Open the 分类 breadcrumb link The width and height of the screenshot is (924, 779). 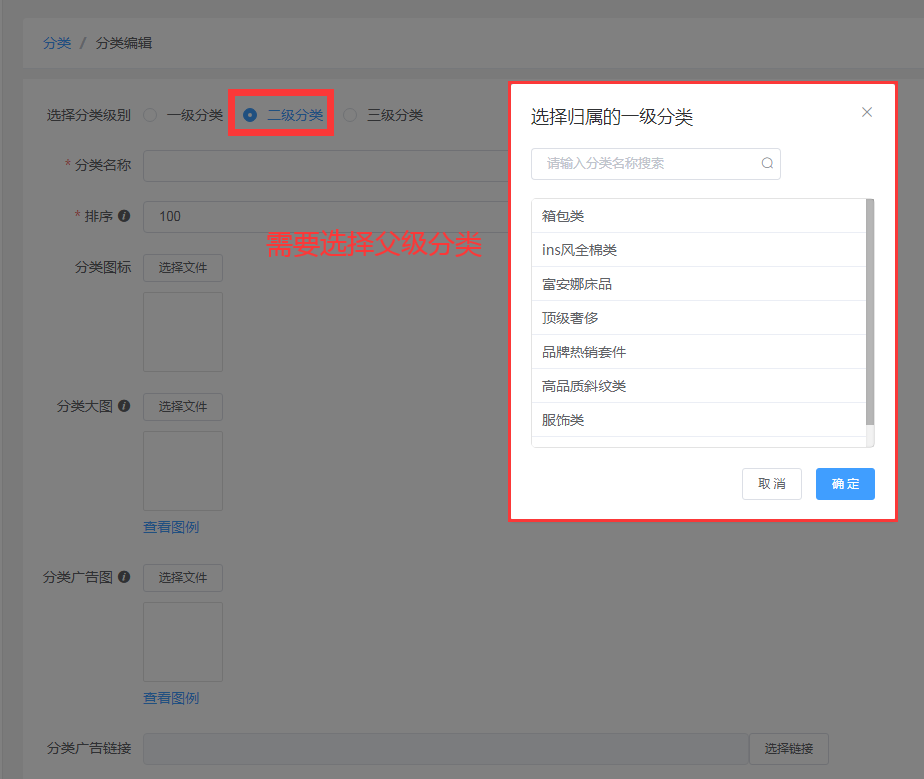[x=57, y=43]
